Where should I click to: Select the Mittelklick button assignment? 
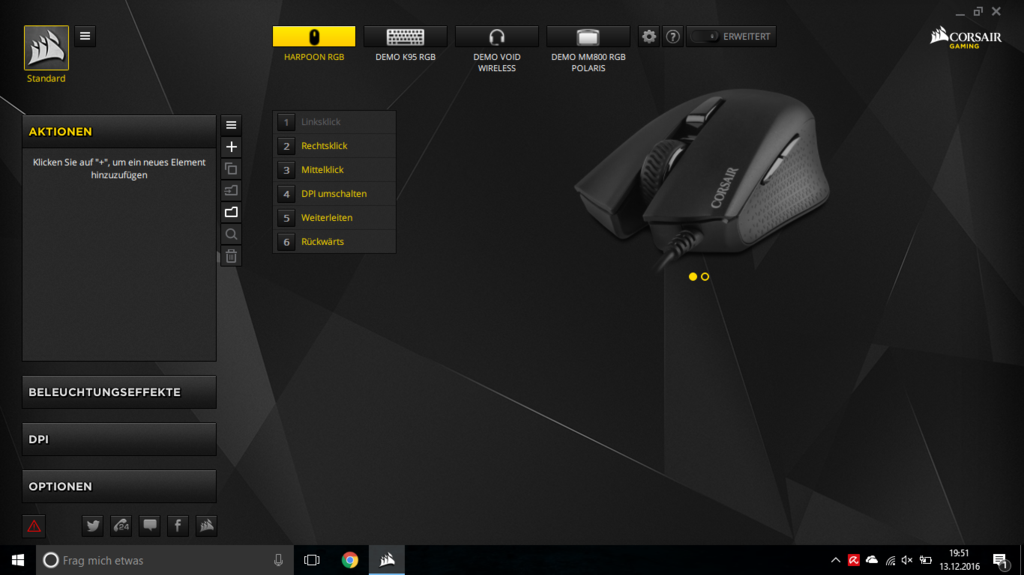334,170
